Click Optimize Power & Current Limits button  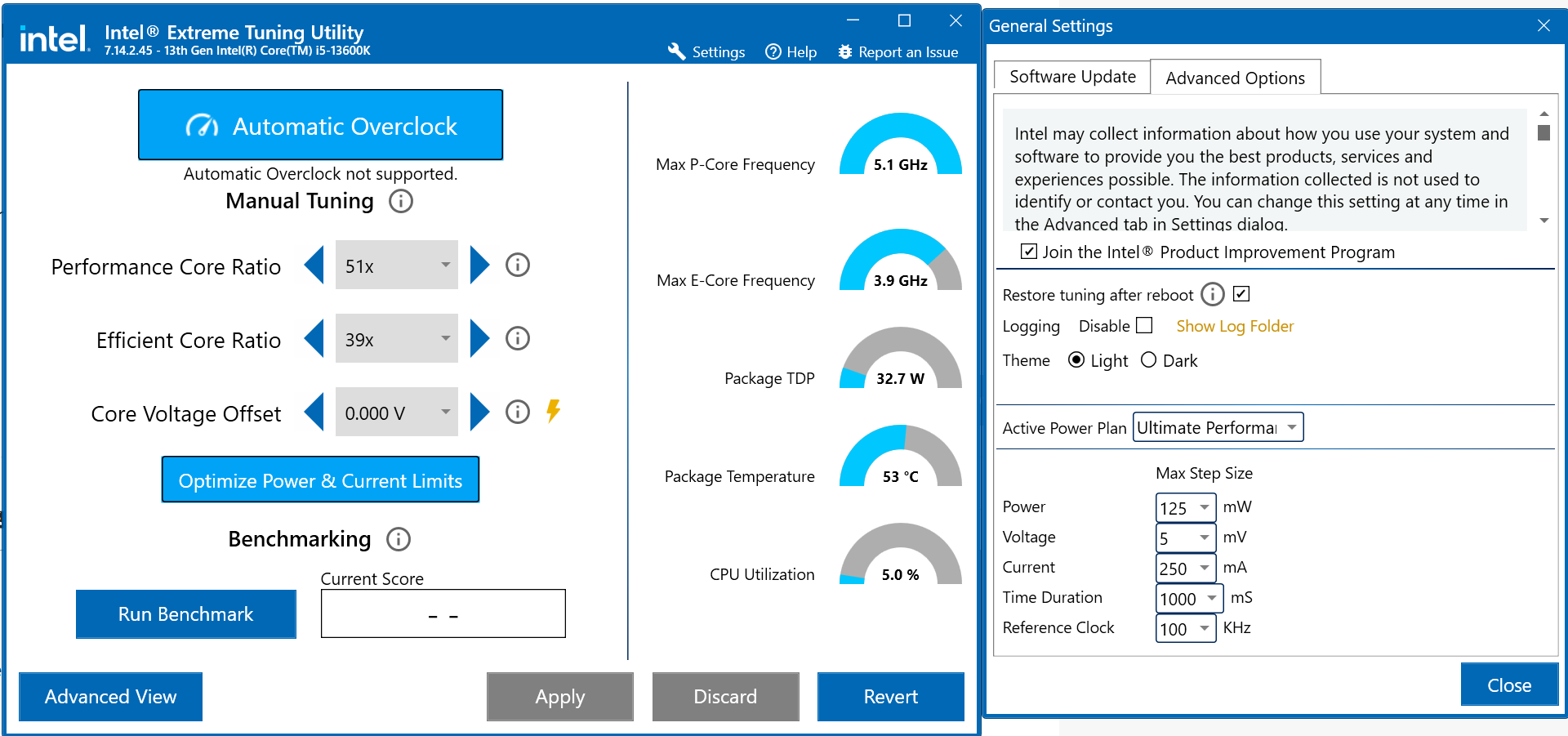click(x=320, y=480)
